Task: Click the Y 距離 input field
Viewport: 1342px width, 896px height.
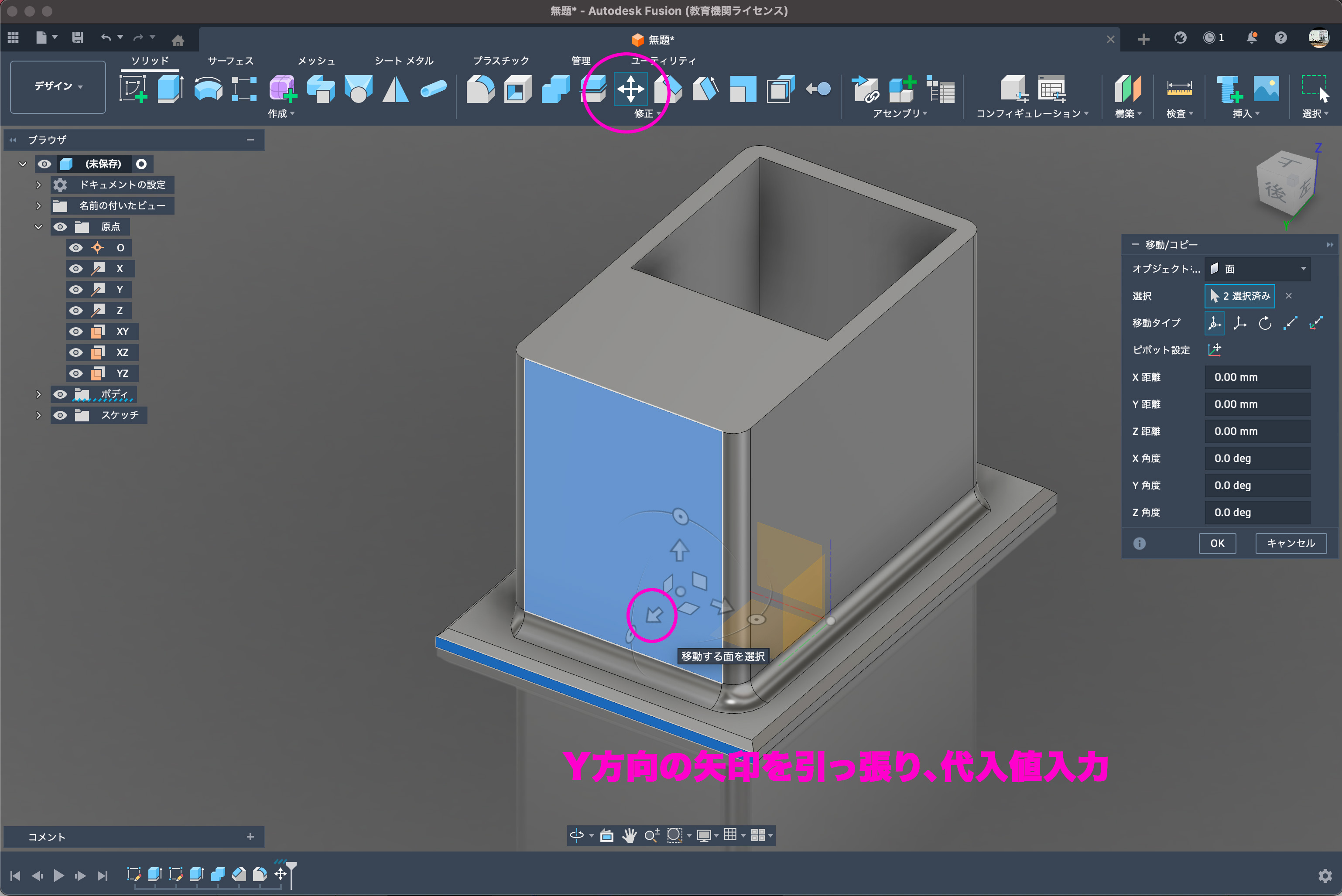Action: pos(1257,404)
